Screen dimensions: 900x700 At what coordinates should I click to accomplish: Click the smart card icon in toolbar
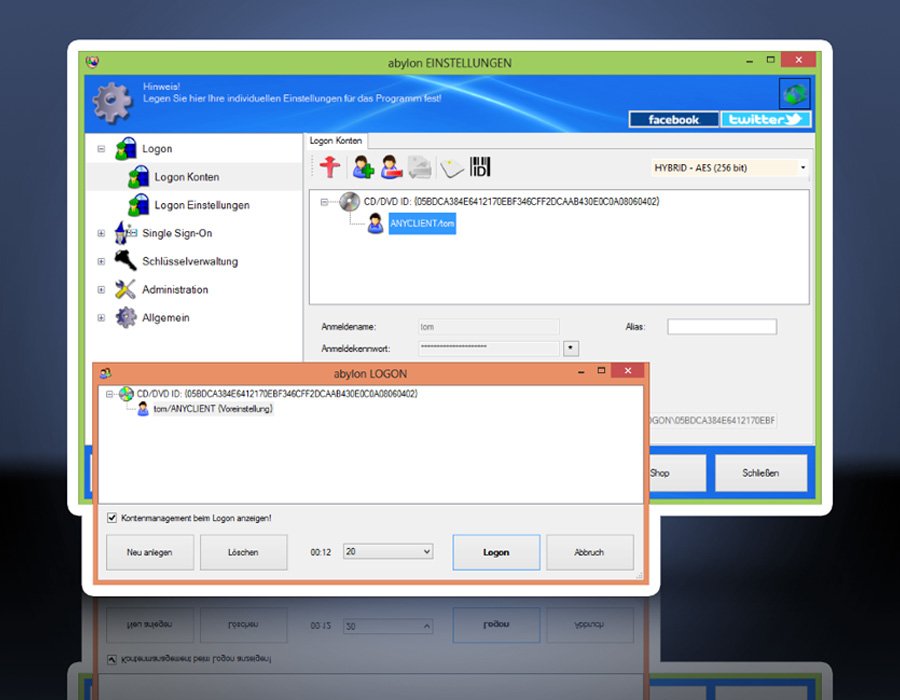452,168
